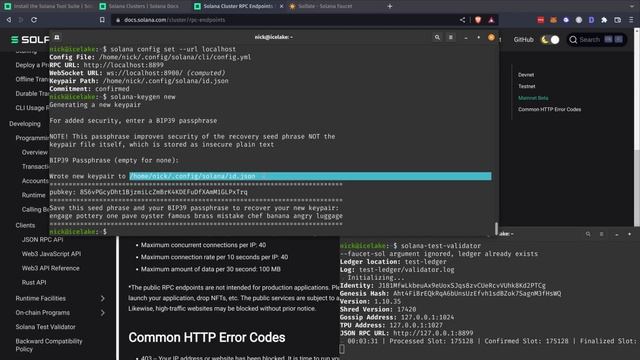Click the pubkey line in terminal
Viewport: 640px width, 360px height.
[x=148, y=192]
